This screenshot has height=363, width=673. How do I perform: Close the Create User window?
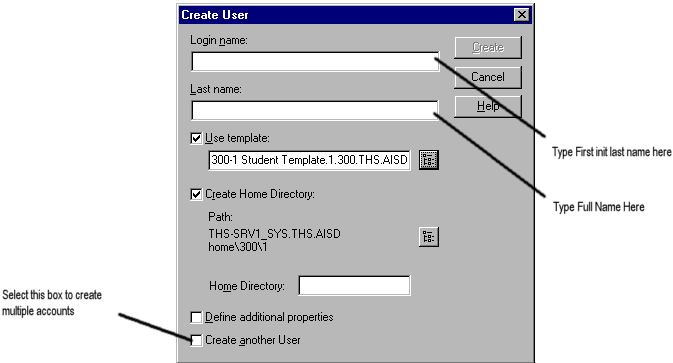click(521, 15)
